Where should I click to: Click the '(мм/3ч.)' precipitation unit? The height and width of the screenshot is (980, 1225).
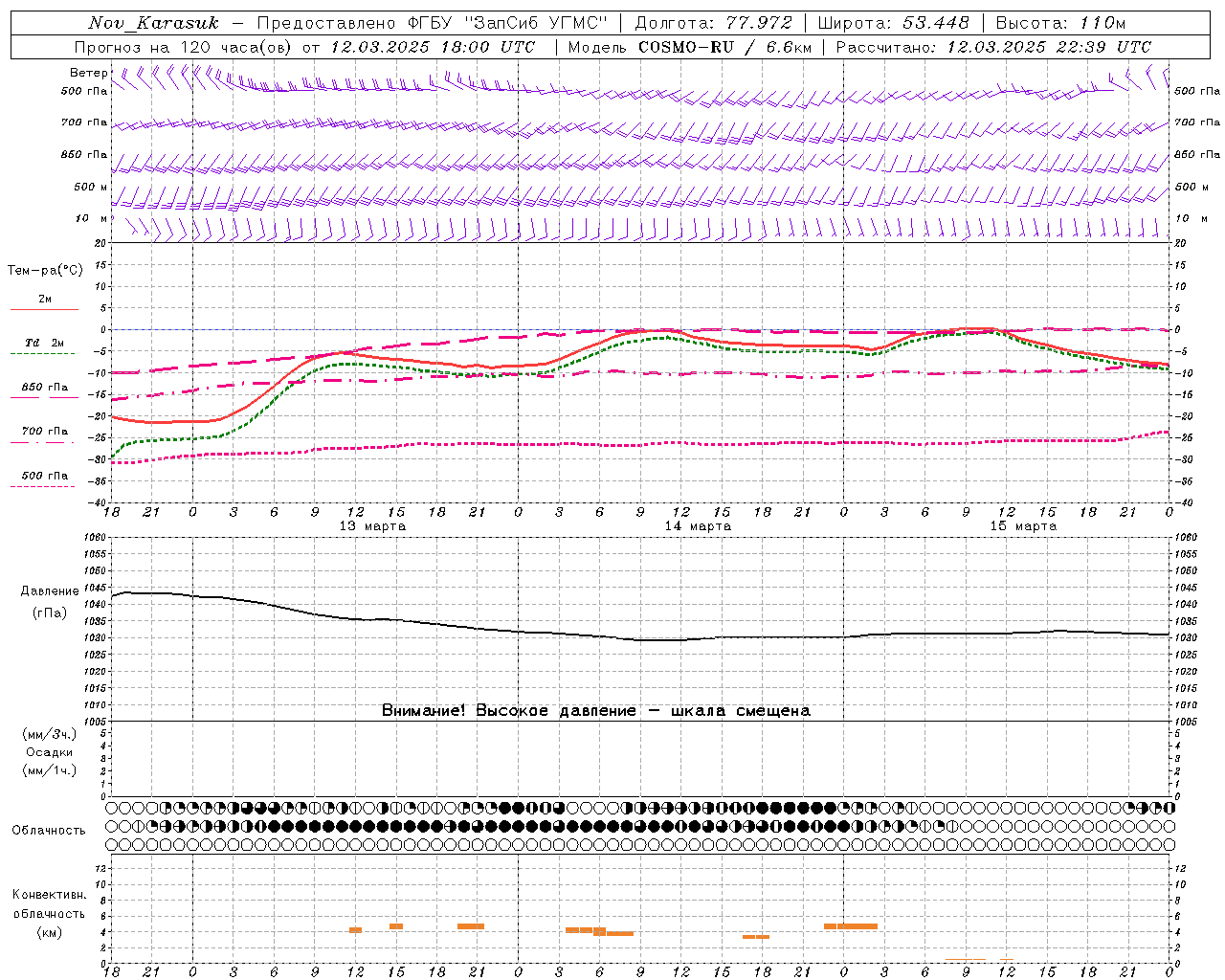pos(50,734)
